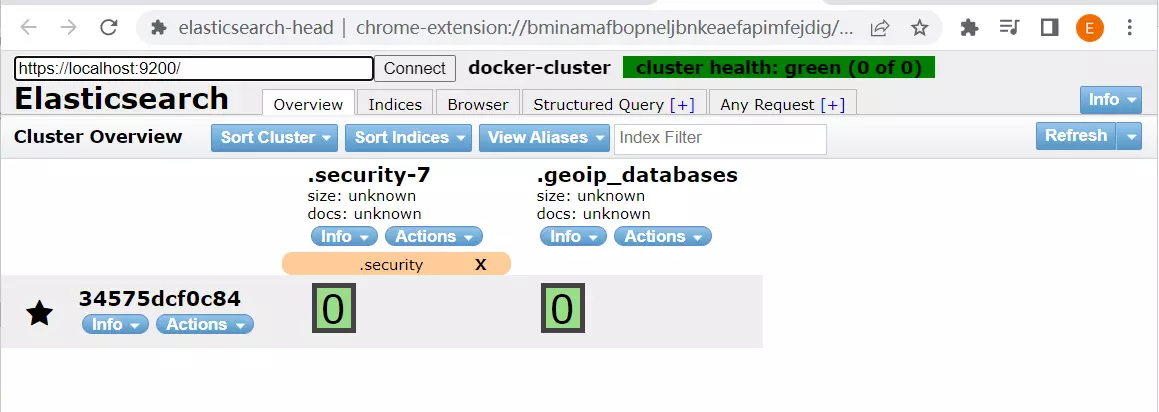Bookmark this page with star icon

920,28
